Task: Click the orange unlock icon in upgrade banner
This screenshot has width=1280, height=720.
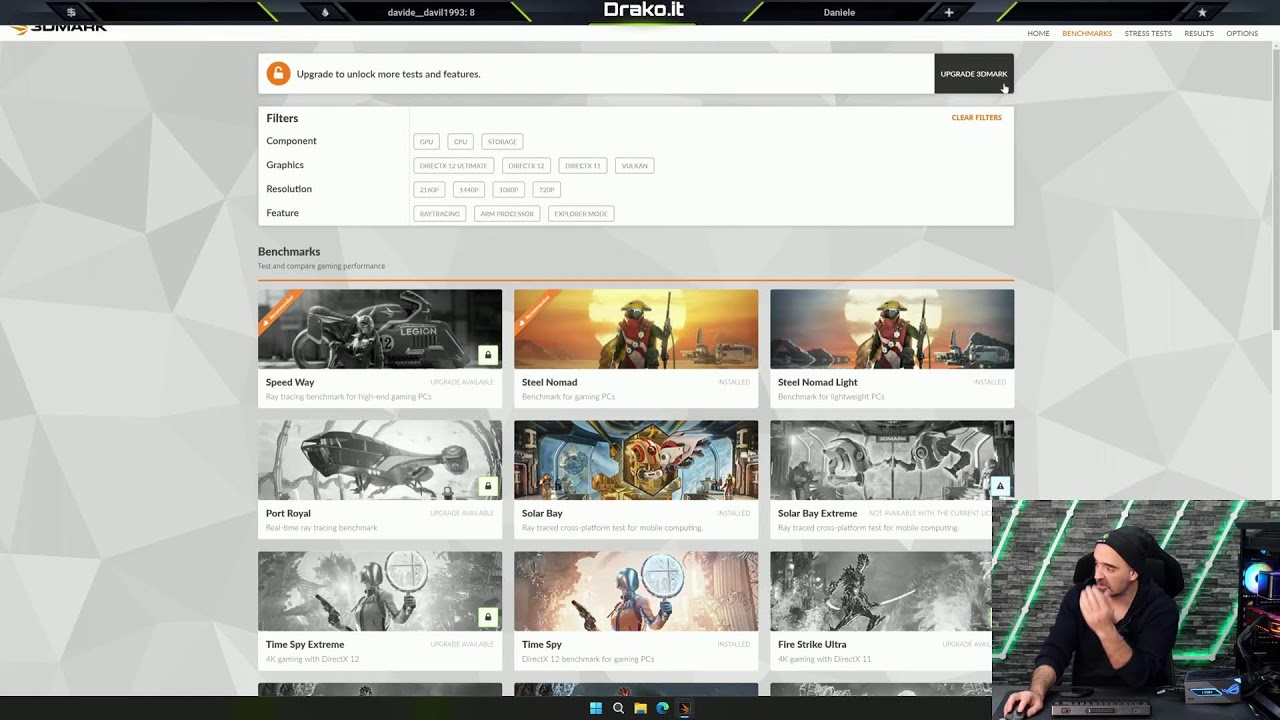Action: 278,73
